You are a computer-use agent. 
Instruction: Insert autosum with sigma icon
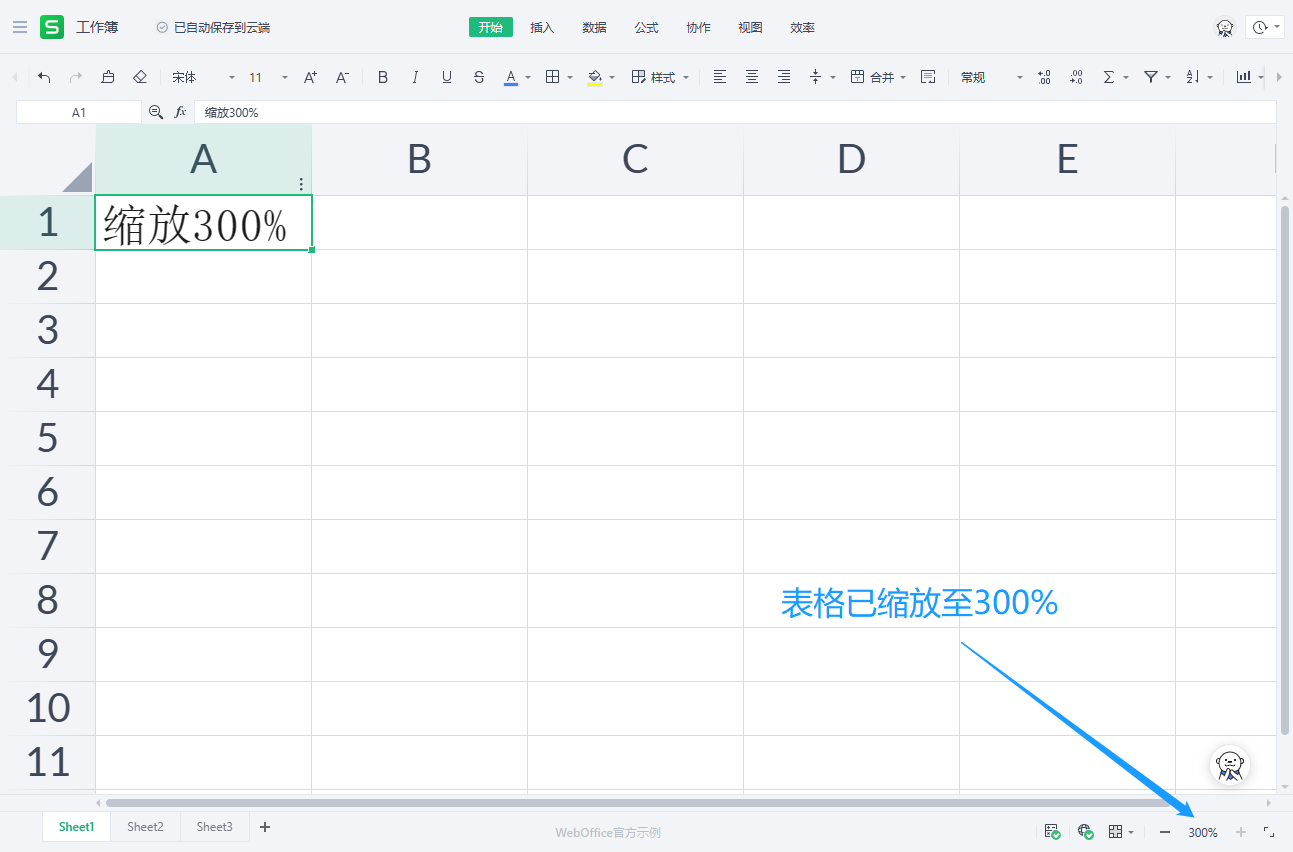pyautogui.click(x=1108, y=77)
